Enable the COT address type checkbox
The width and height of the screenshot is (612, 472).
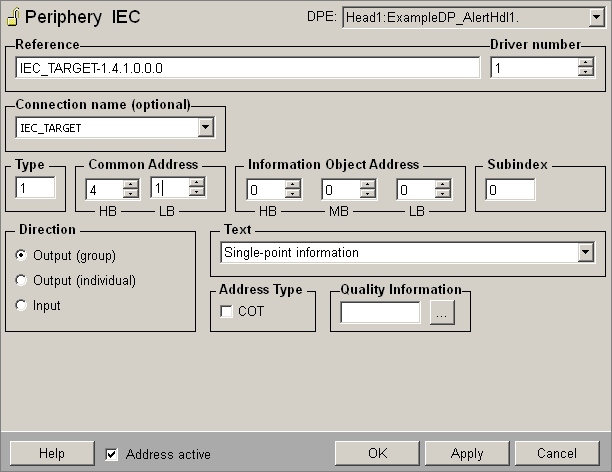click(226, 312)
